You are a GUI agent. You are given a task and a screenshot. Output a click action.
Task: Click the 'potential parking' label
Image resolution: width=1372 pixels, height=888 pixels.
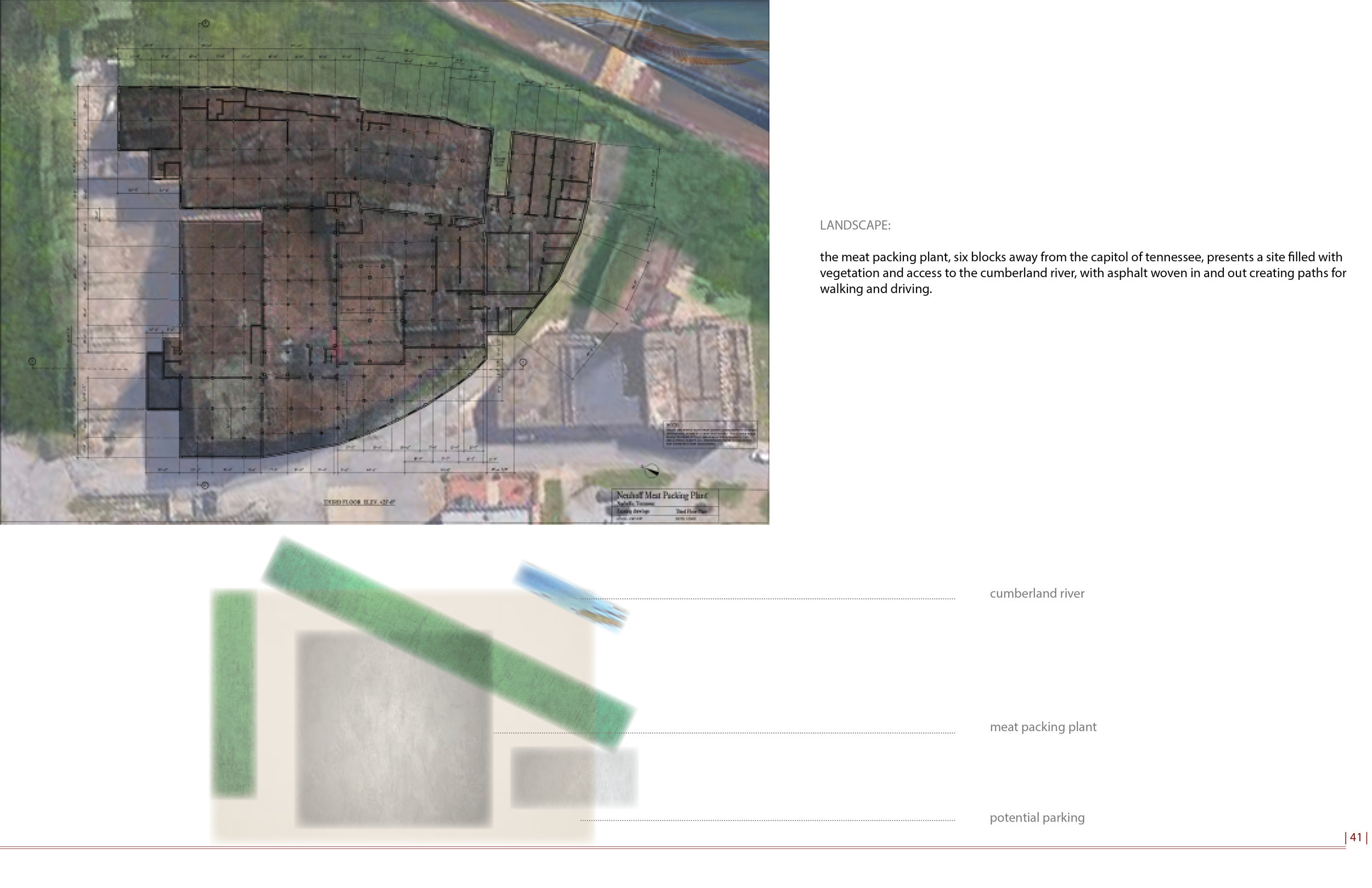pos(1037,818)
